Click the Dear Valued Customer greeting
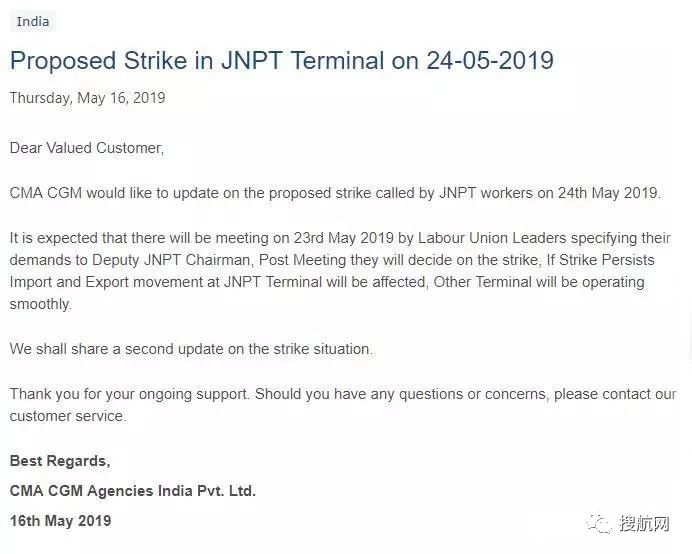The image size is (692, 554). pos(87,148)
